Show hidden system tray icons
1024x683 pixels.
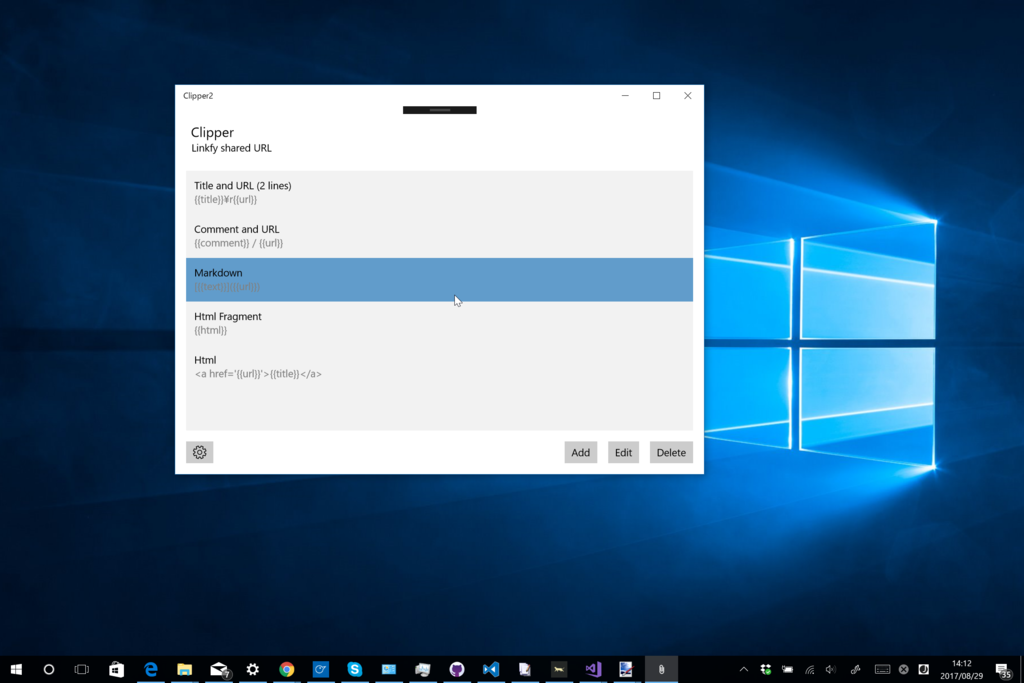pyautogui.click(x=744, y=669)
